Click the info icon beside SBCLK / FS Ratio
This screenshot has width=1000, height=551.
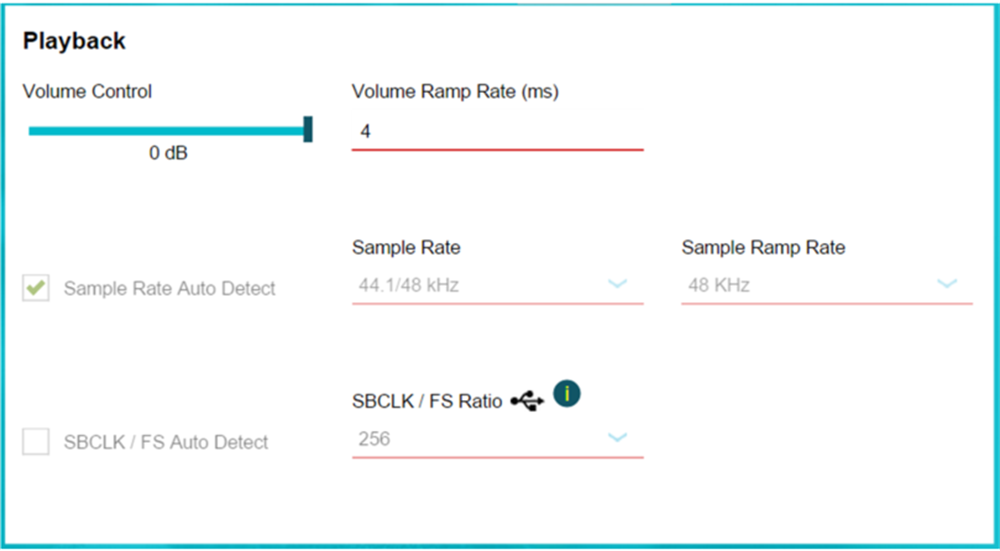click(567, 395)
